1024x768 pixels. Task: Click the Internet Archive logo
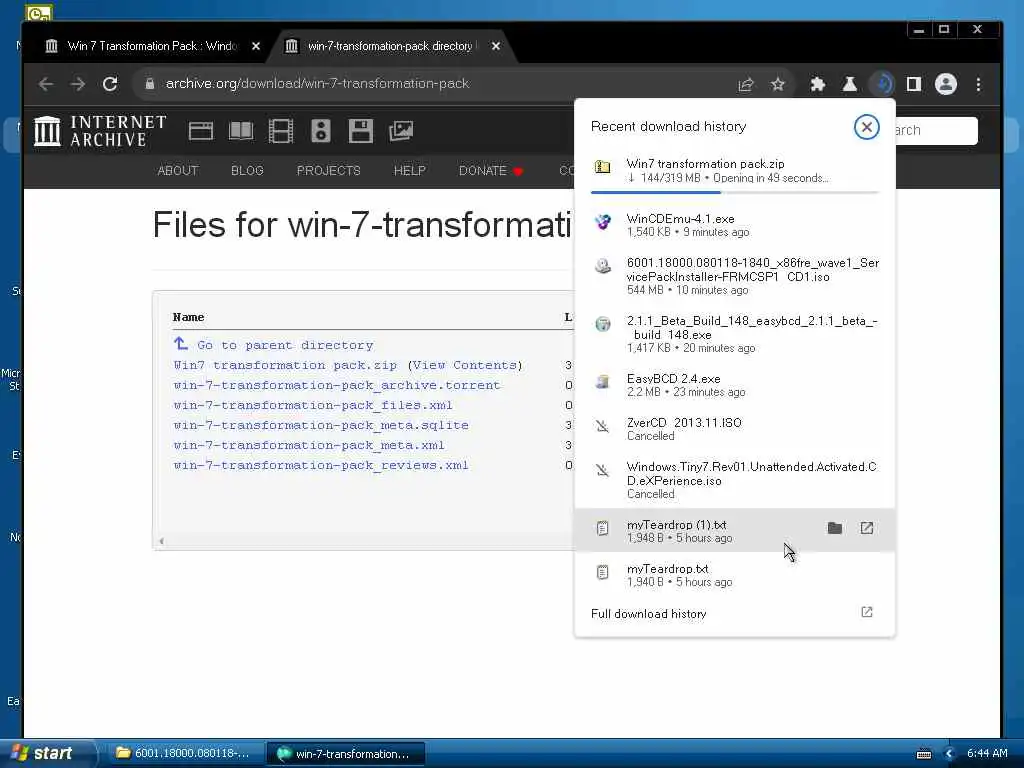click(100, 131)
